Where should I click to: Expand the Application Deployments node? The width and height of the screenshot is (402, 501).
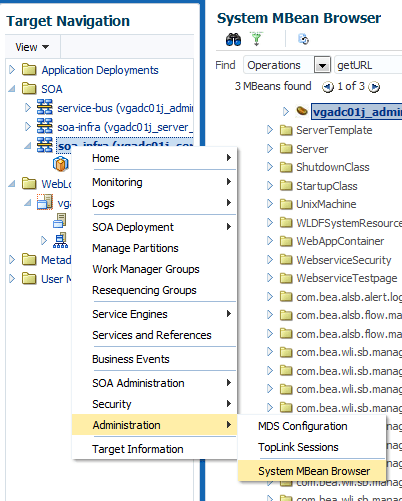12,69
